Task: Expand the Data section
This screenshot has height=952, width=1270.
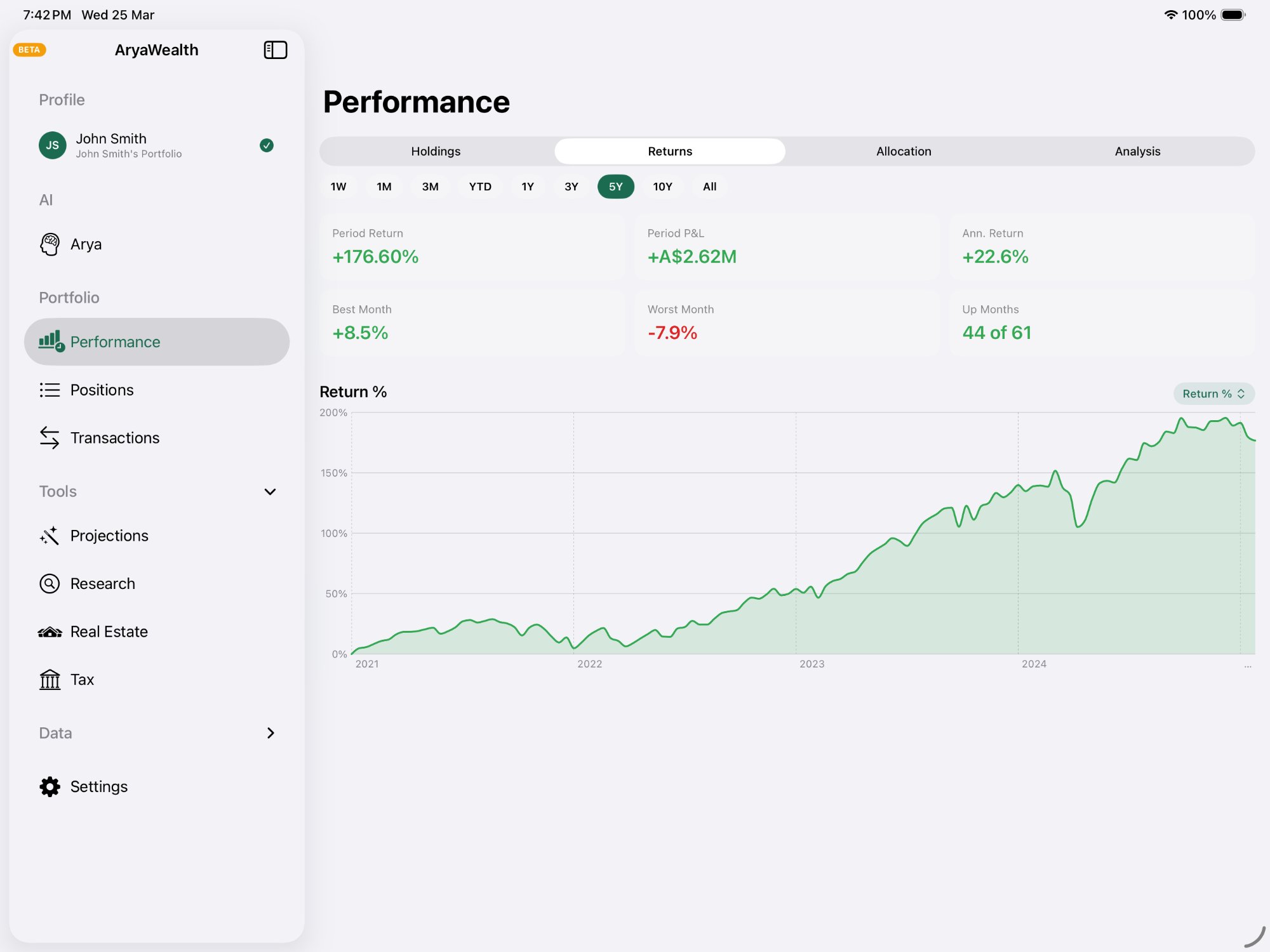Action: tap(271, 733)
